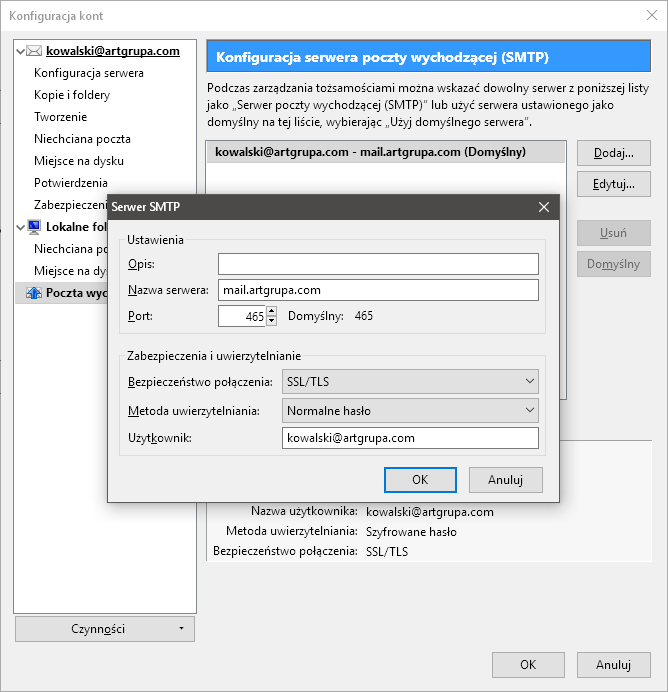The width and height of the screenshot is (668, 692).
Task: Open Konfiguracja serwera in the sidebar
Action: pyautogui.click(x=89, y=73)
